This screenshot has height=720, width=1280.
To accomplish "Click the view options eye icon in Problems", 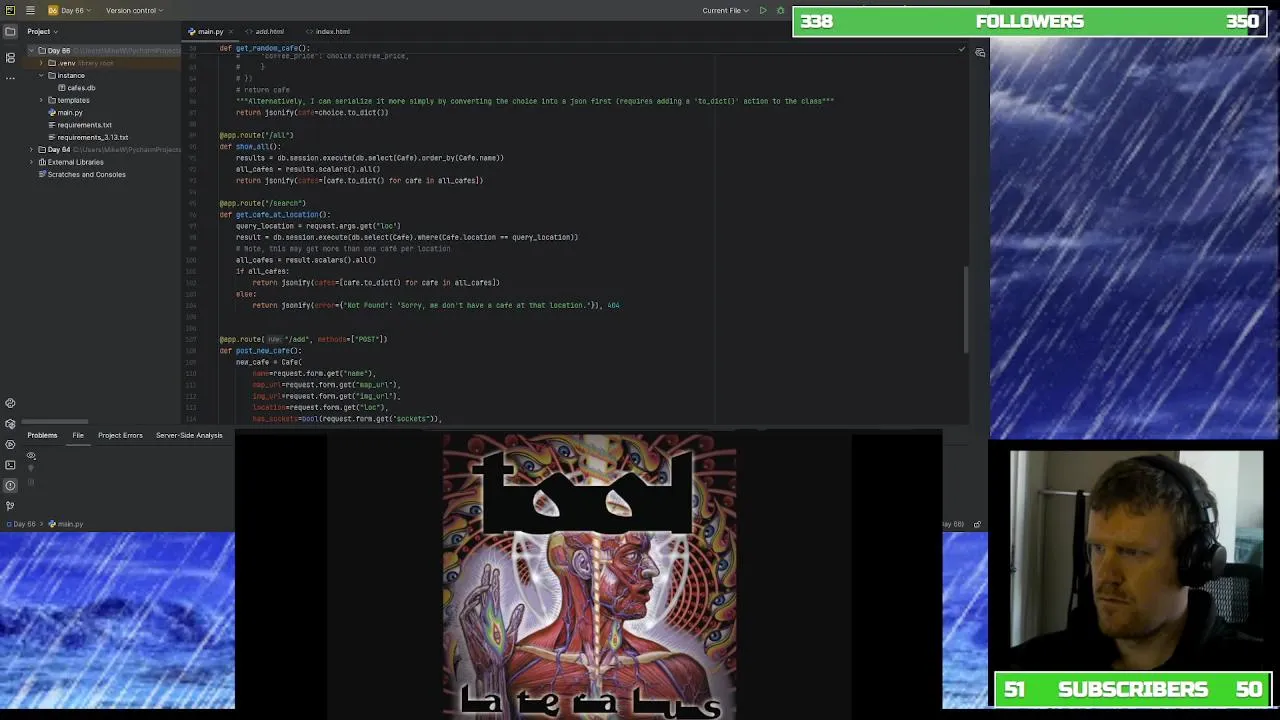I will tap(31, 456).
